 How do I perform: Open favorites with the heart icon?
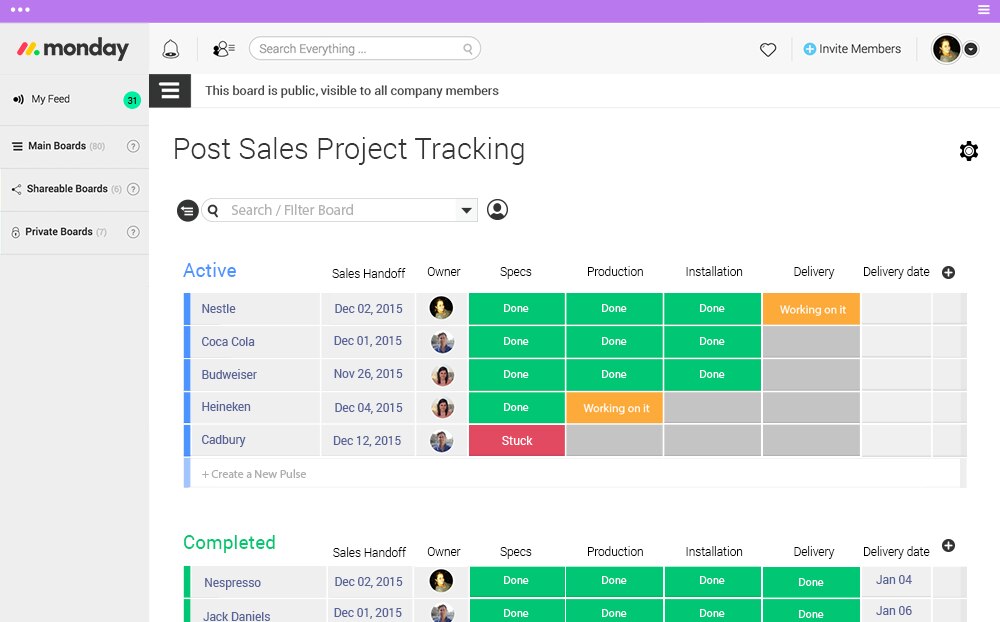[x=768, y=49]
